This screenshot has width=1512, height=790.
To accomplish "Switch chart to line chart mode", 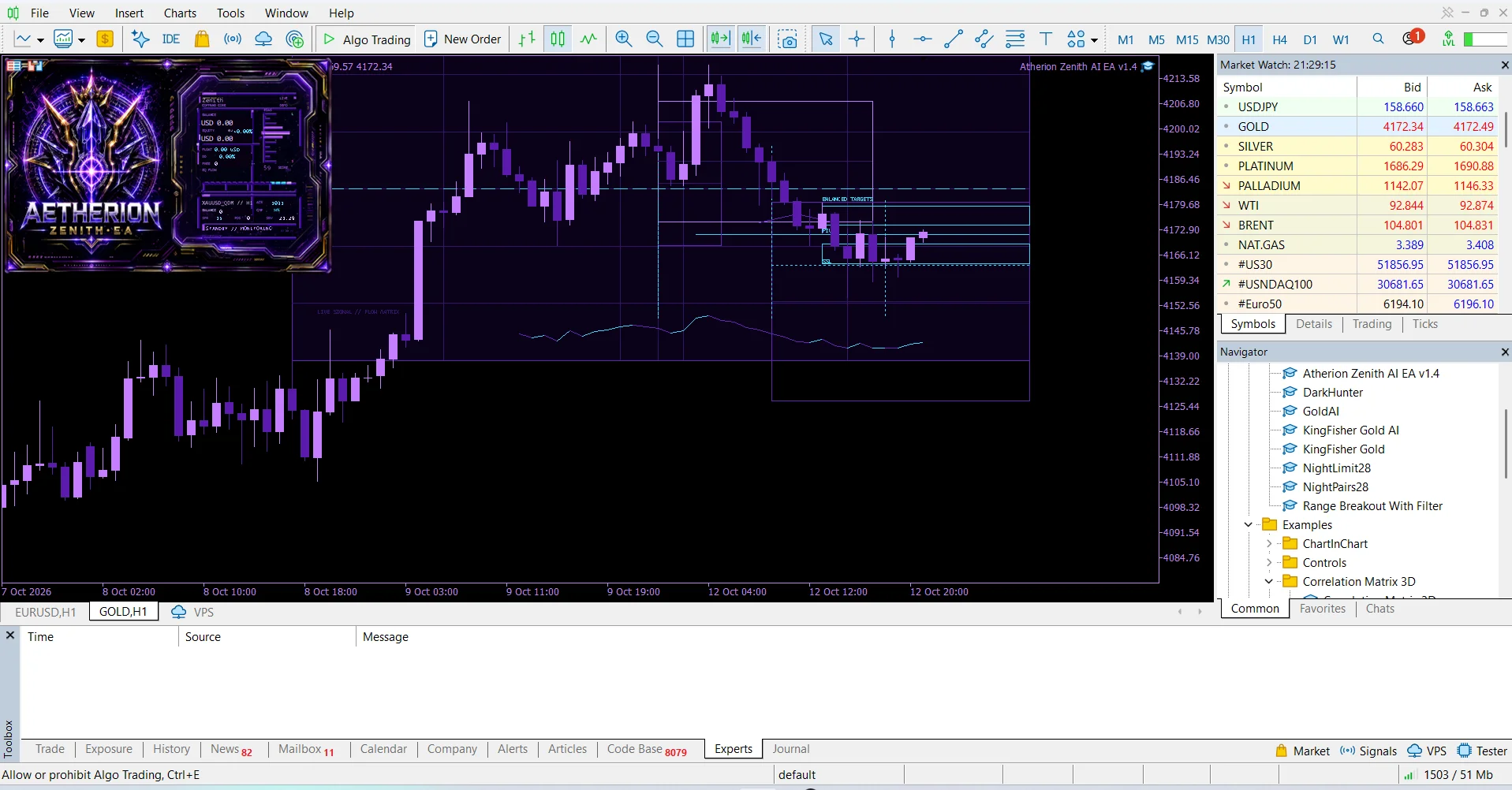I will point(588,39).
